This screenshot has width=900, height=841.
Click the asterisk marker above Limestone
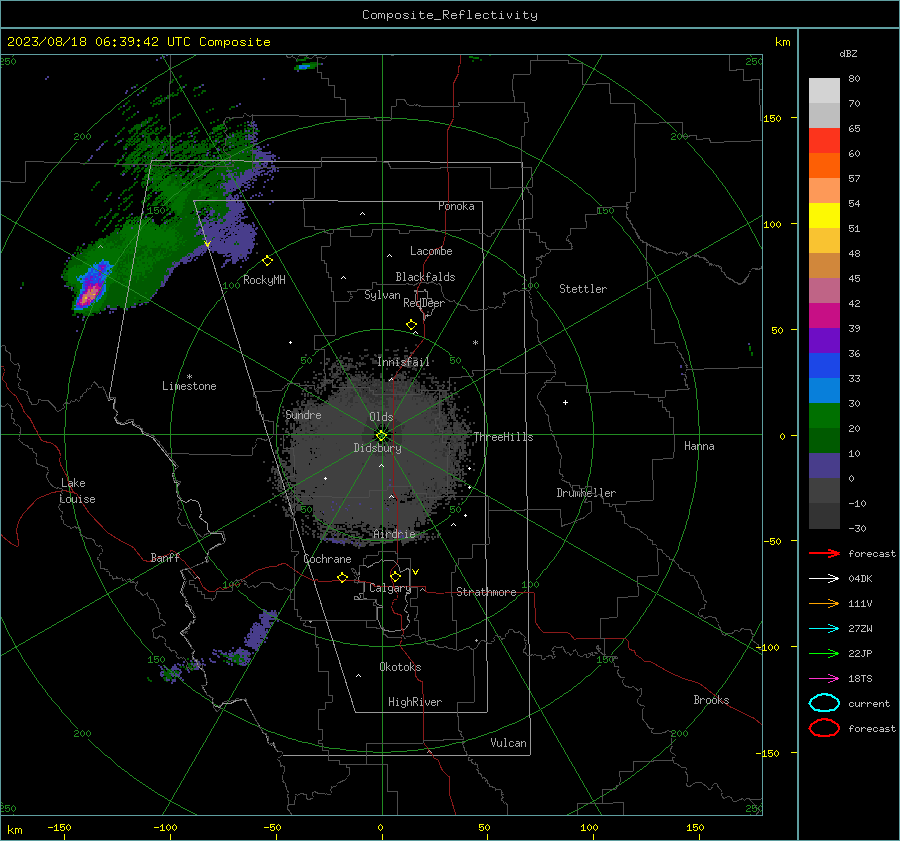tap(189, 377)
